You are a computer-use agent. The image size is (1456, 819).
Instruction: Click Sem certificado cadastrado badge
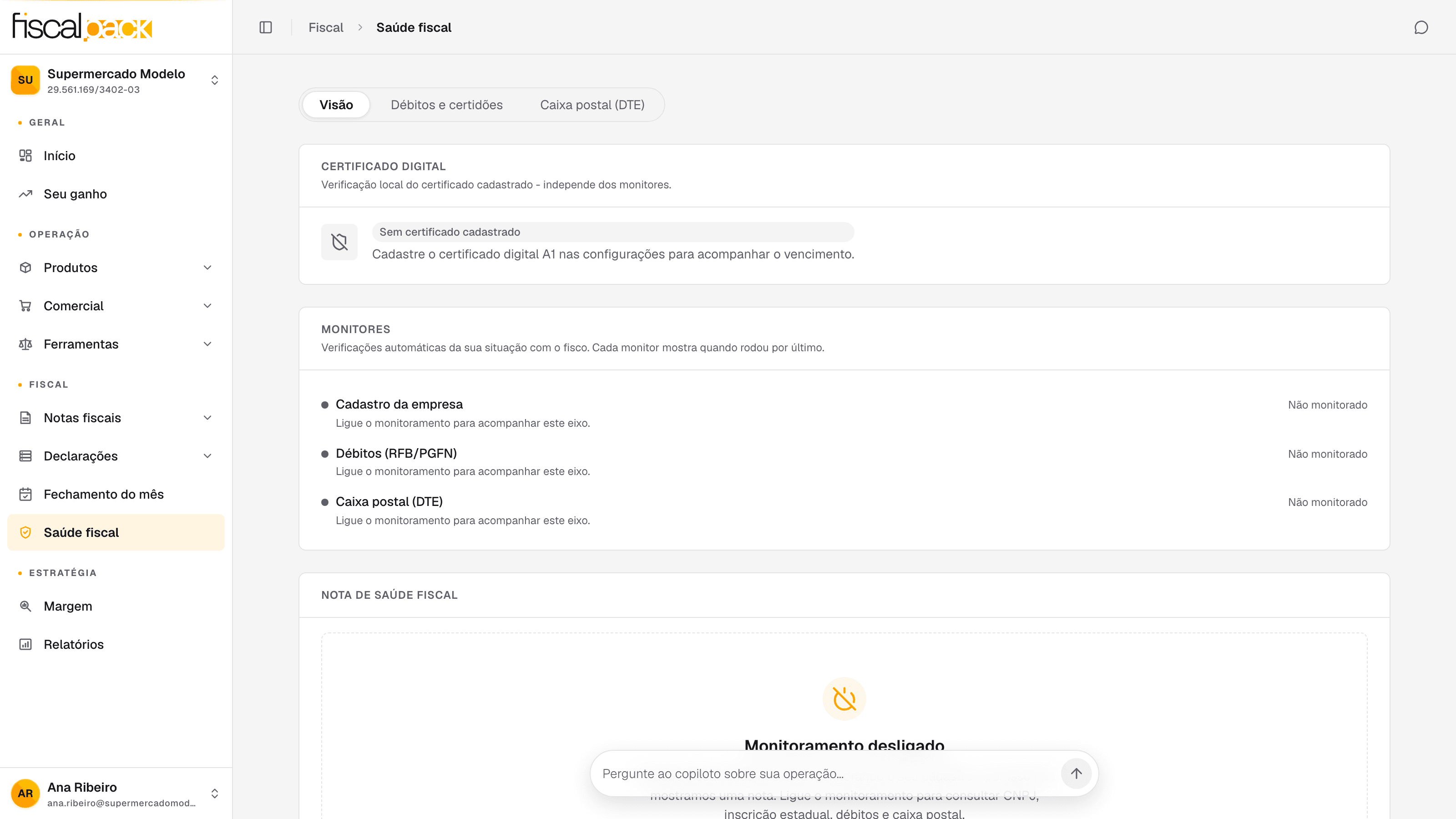[x=613, y=232]
